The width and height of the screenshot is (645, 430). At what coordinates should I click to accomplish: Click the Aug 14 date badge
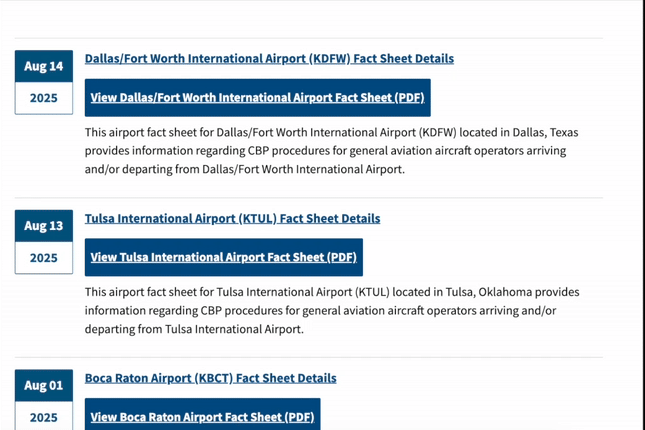coord(44,66)
